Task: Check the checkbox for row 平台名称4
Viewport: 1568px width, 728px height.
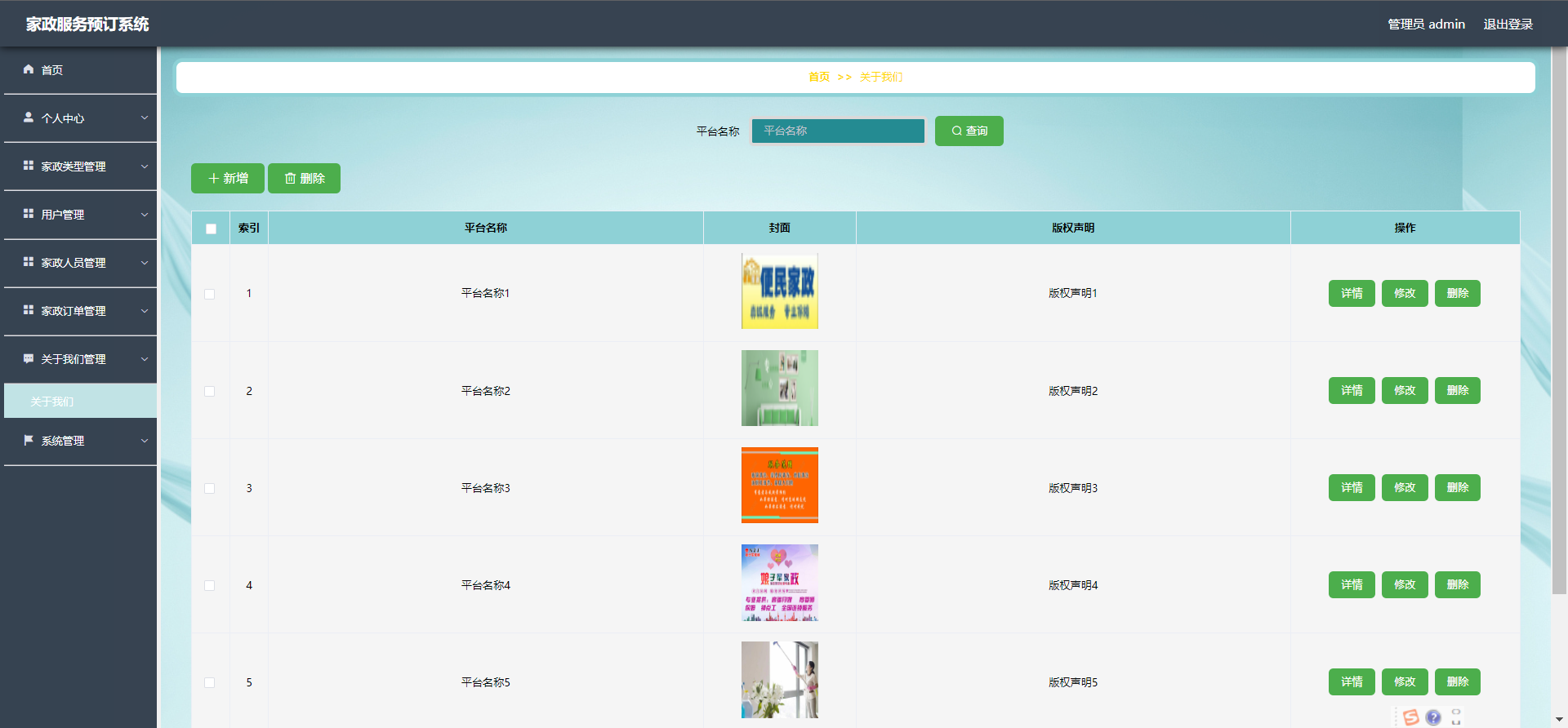Action: click(210, 585)
